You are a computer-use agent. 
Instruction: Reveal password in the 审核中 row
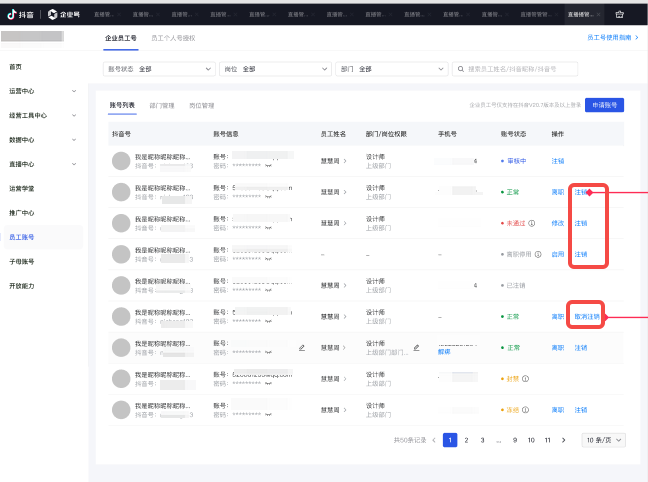click(x=268, y=166)
